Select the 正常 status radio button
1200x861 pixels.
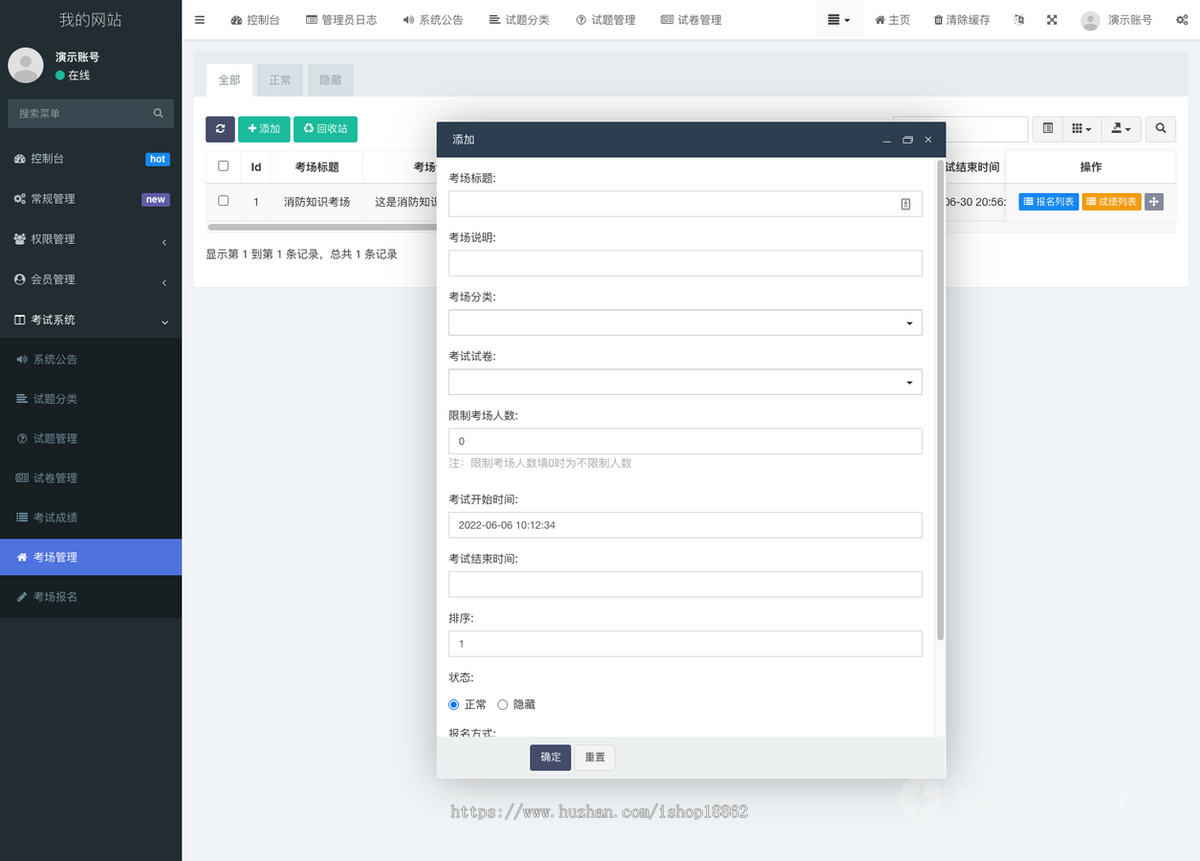coord(453,704)
